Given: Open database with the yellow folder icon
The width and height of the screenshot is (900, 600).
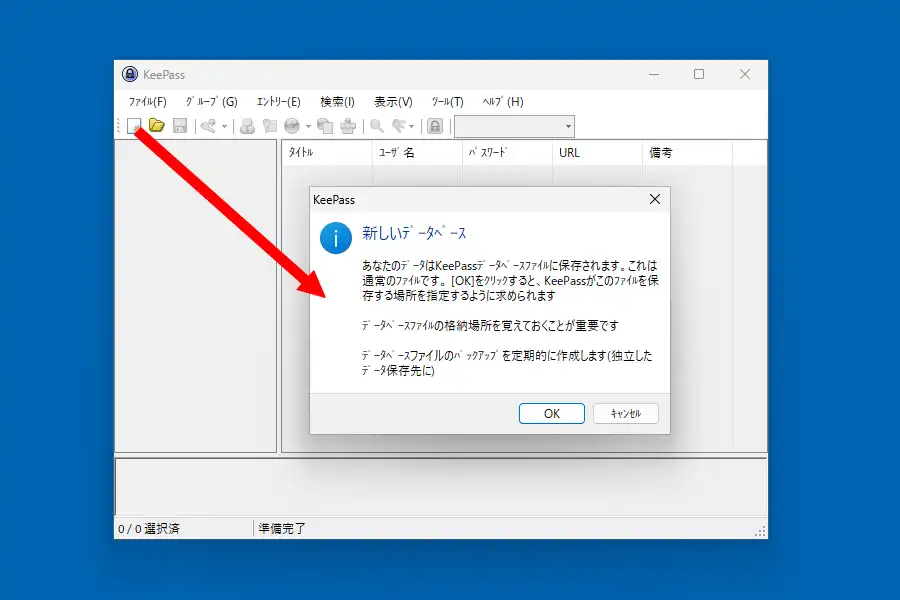Looking at the screenshot, I should click(x=157, y=125).
